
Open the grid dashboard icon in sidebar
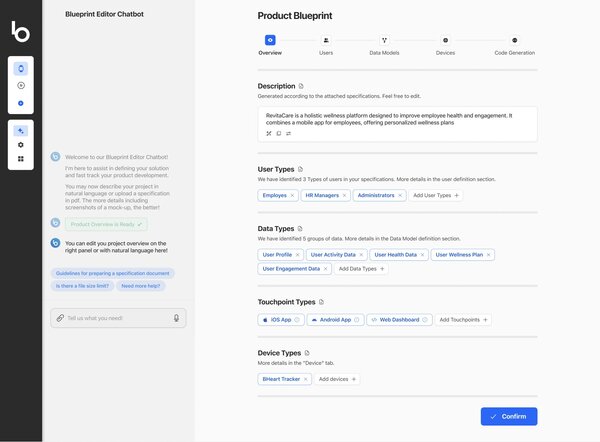point(21,158)
